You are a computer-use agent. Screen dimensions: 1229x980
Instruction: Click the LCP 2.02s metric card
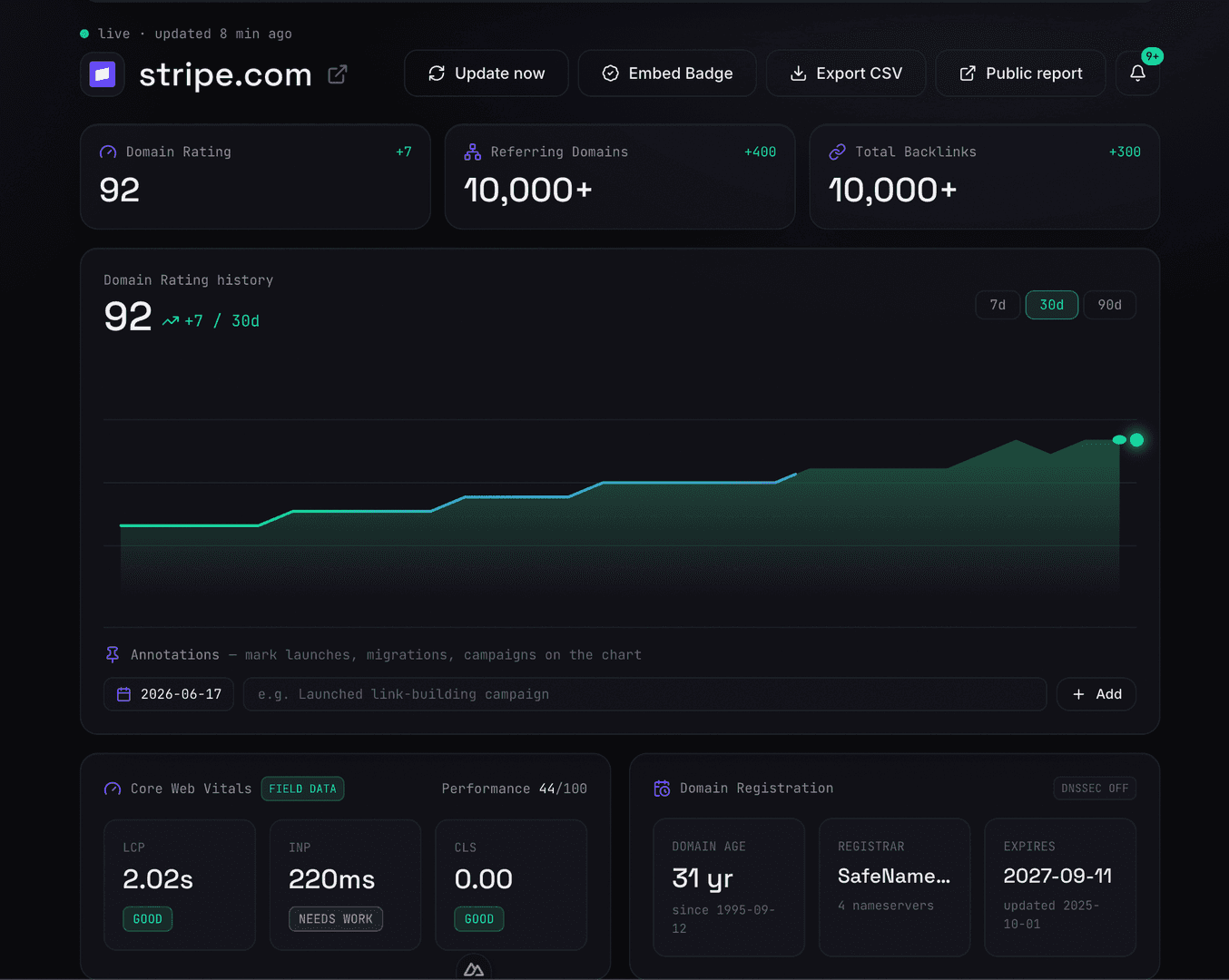point(180,886)
